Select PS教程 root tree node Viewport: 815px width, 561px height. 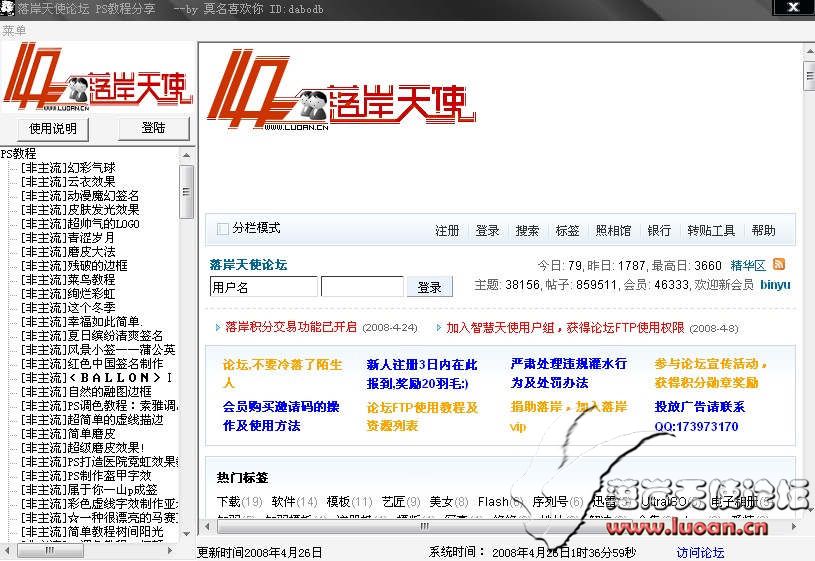(18, 153)
